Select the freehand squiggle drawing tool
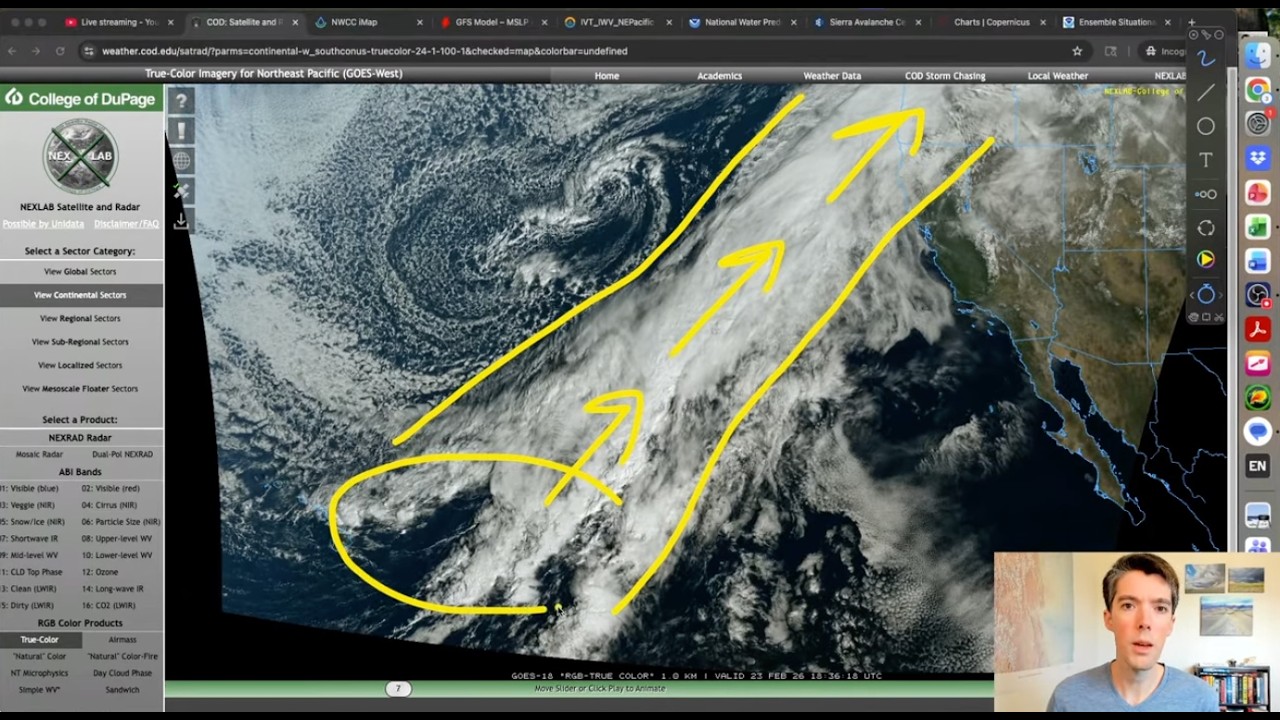Image resolution: width=1280 pixels, height=720 pixels. click(x=1206, y=59)
